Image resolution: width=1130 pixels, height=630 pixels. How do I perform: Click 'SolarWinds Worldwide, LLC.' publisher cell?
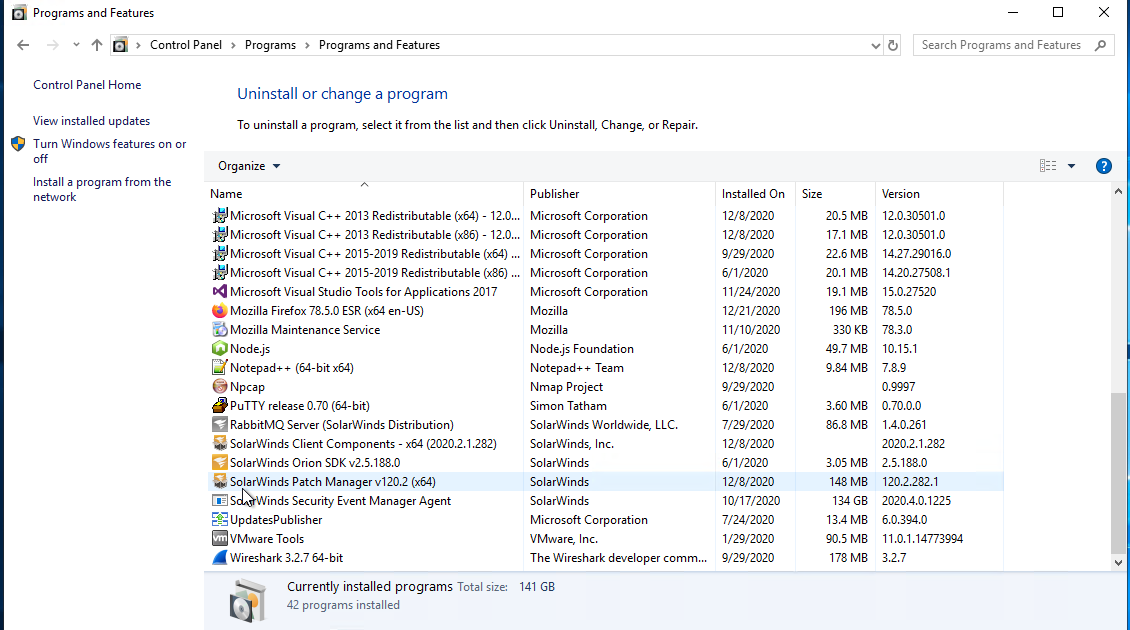point(604,425)
